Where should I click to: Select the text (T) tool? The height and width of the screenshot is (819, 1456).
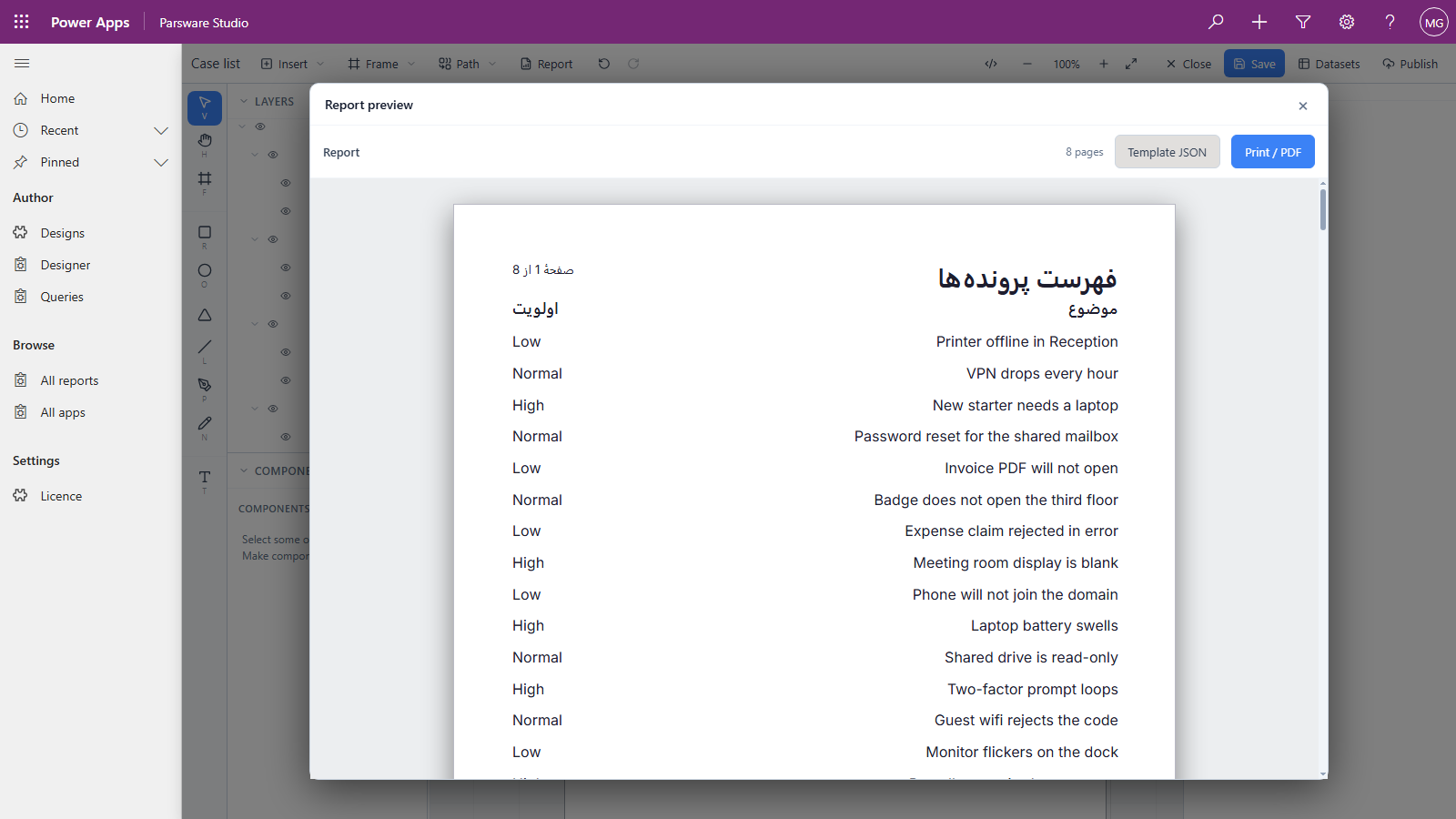point(205,480)
